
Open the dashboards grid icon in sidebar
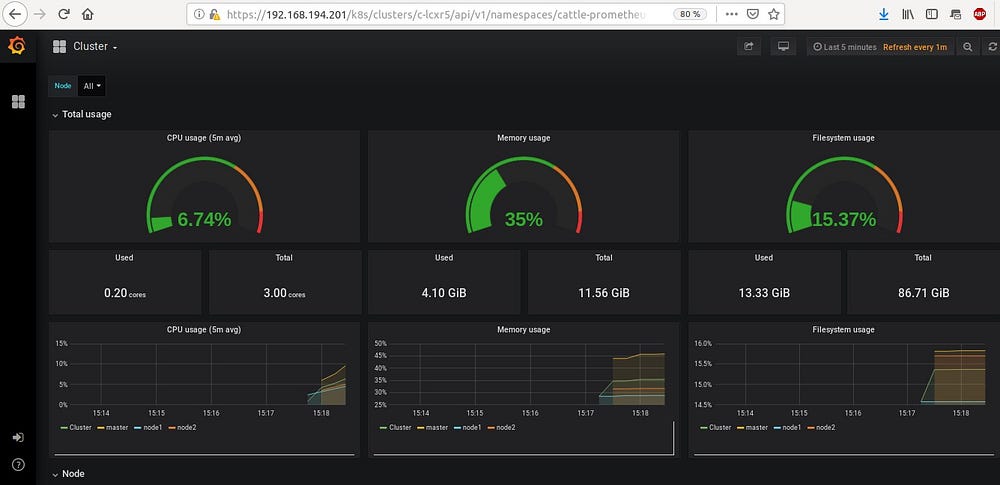click(x=18, y=101)
